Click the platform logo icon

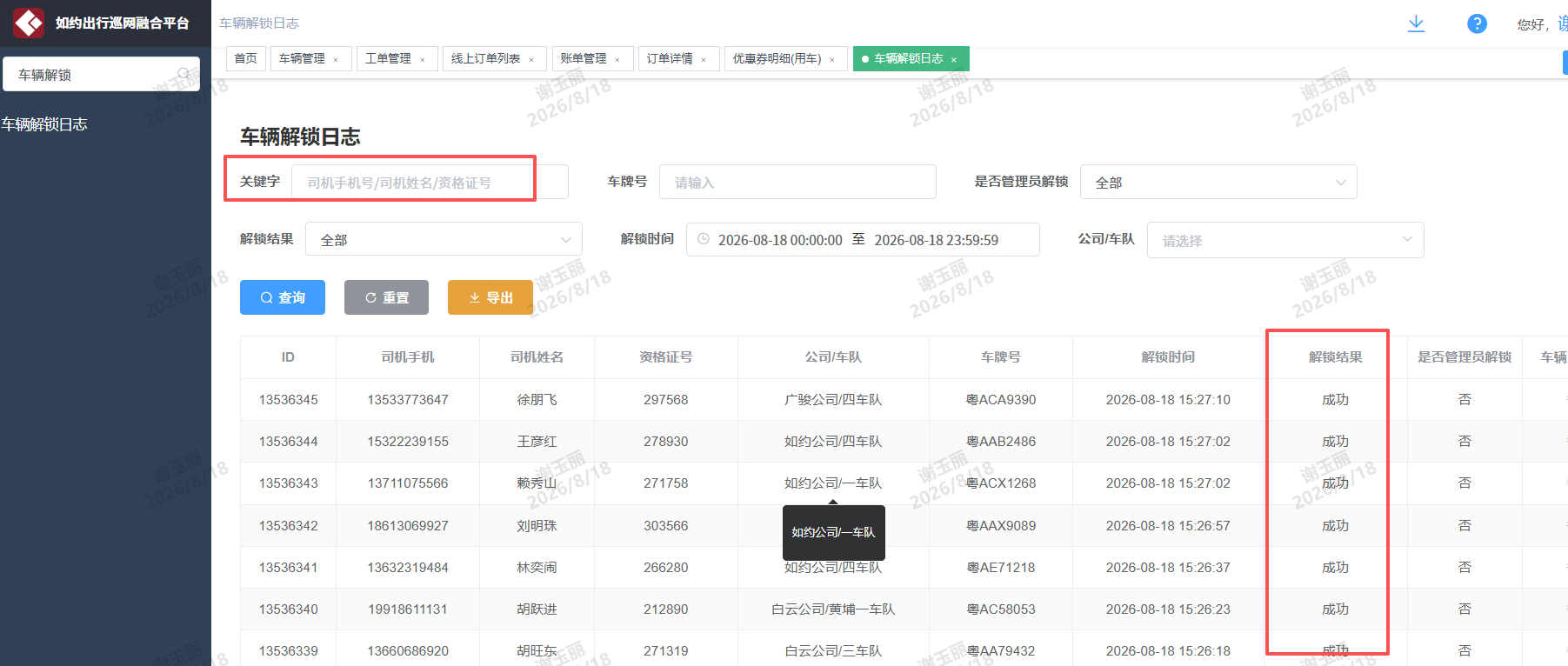(29, 23)
